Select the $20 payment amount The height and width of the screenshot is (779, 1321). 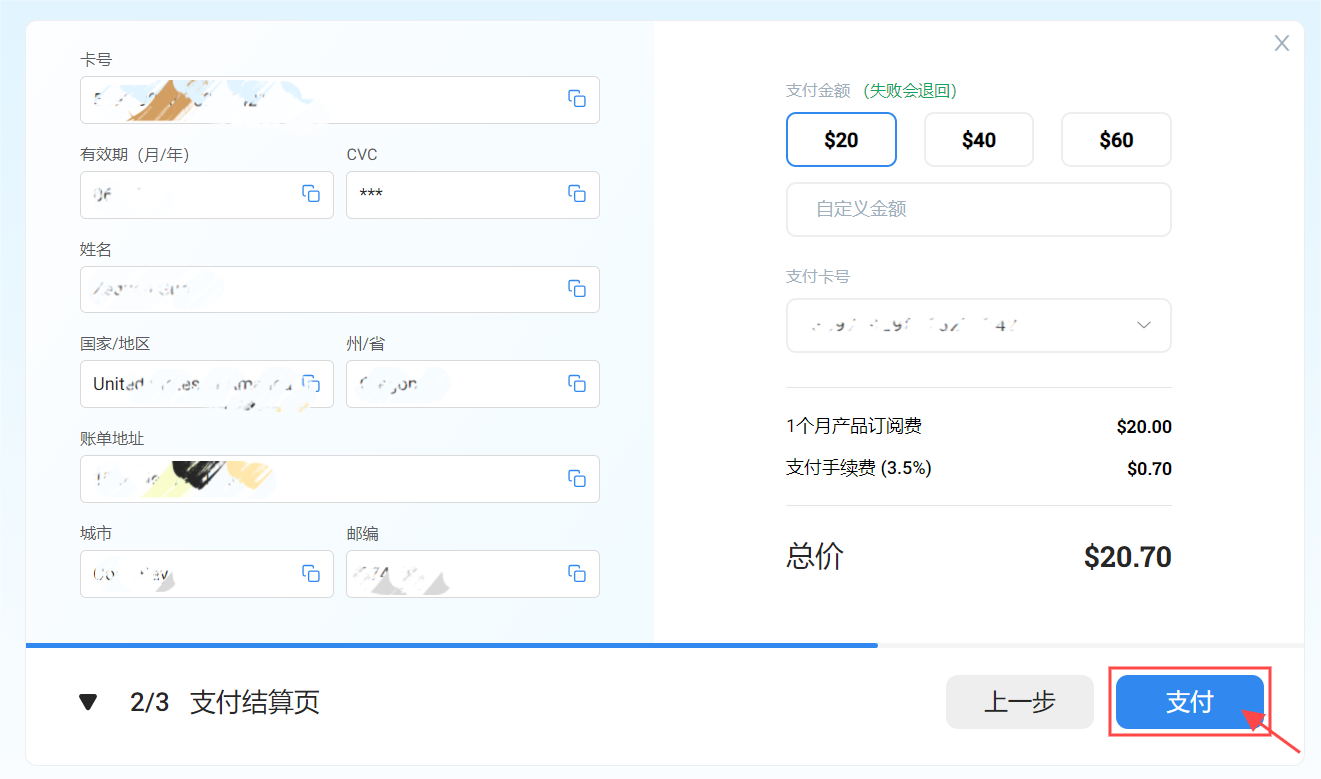click(841, 140)
